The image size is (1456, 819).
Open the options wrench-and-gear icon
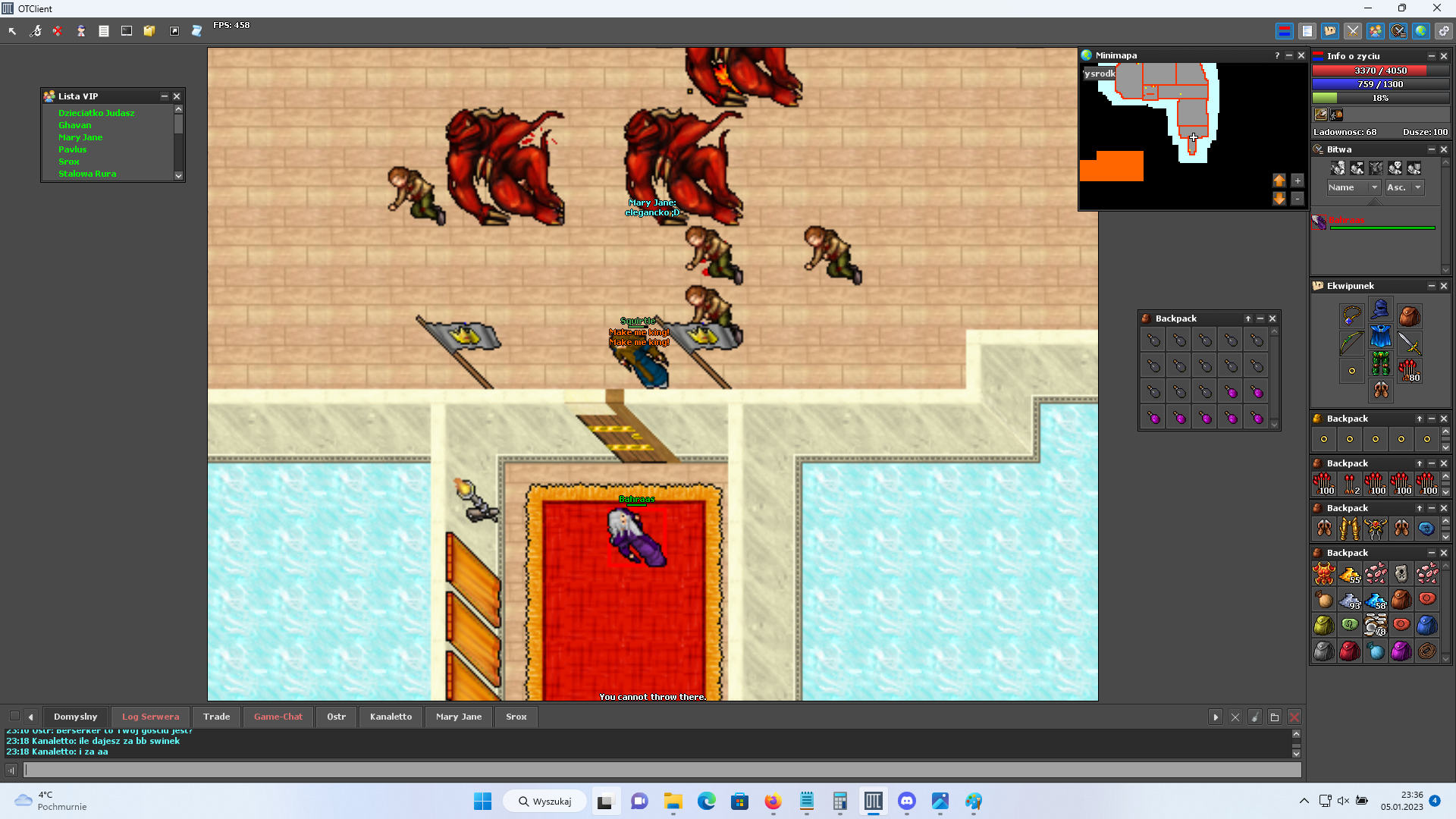pyautogui.click(x=36, y=31)
